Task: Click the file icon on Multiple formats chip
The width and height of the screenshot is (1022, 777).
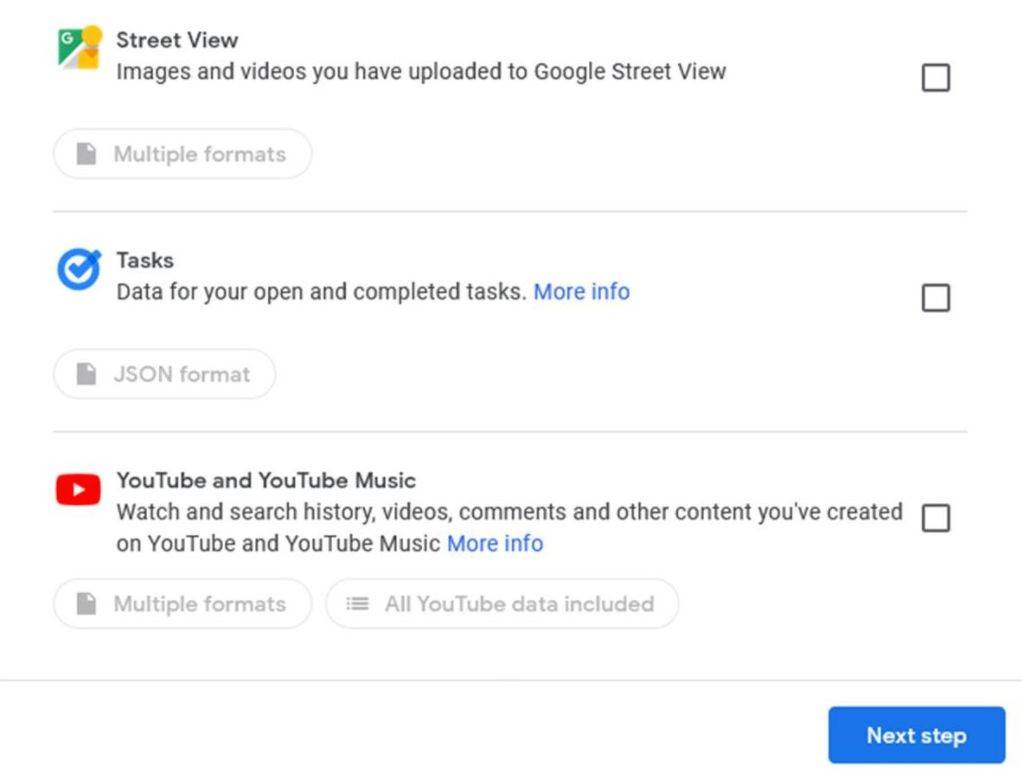Action: (85, 154)
